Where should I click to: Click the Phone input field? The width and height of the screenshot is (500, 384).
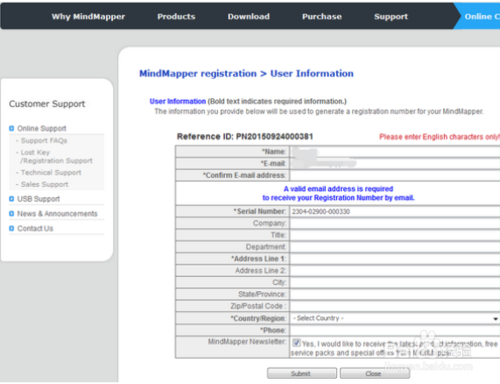pos(395,330)
